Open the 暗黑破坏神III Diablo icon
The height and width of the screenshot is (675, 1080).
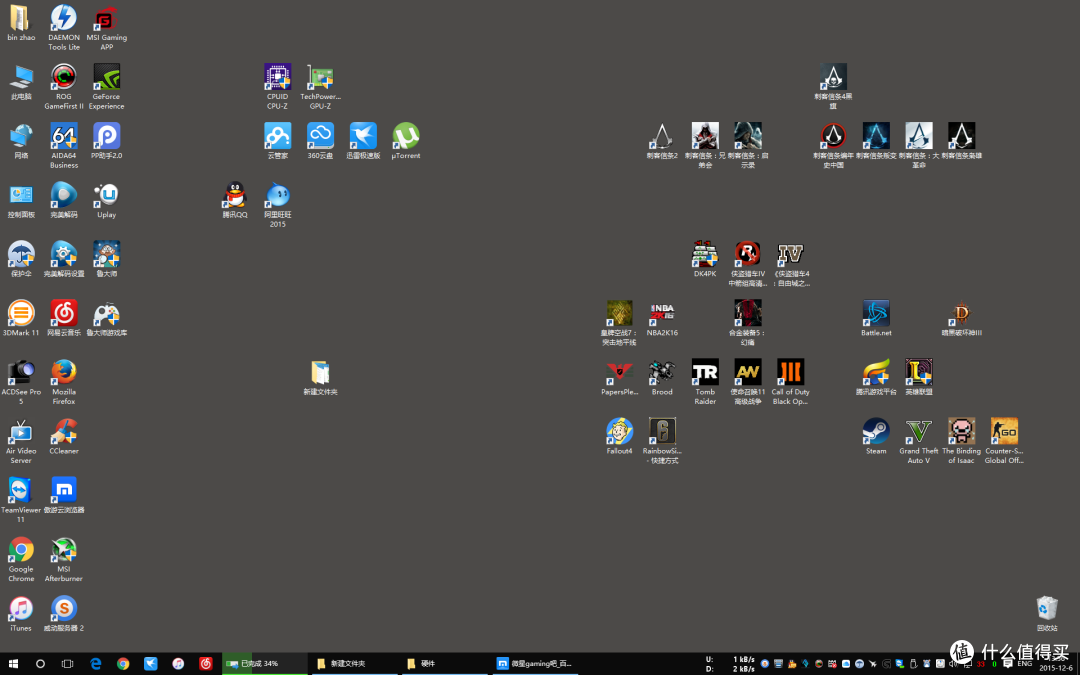(x=961, y=318)
